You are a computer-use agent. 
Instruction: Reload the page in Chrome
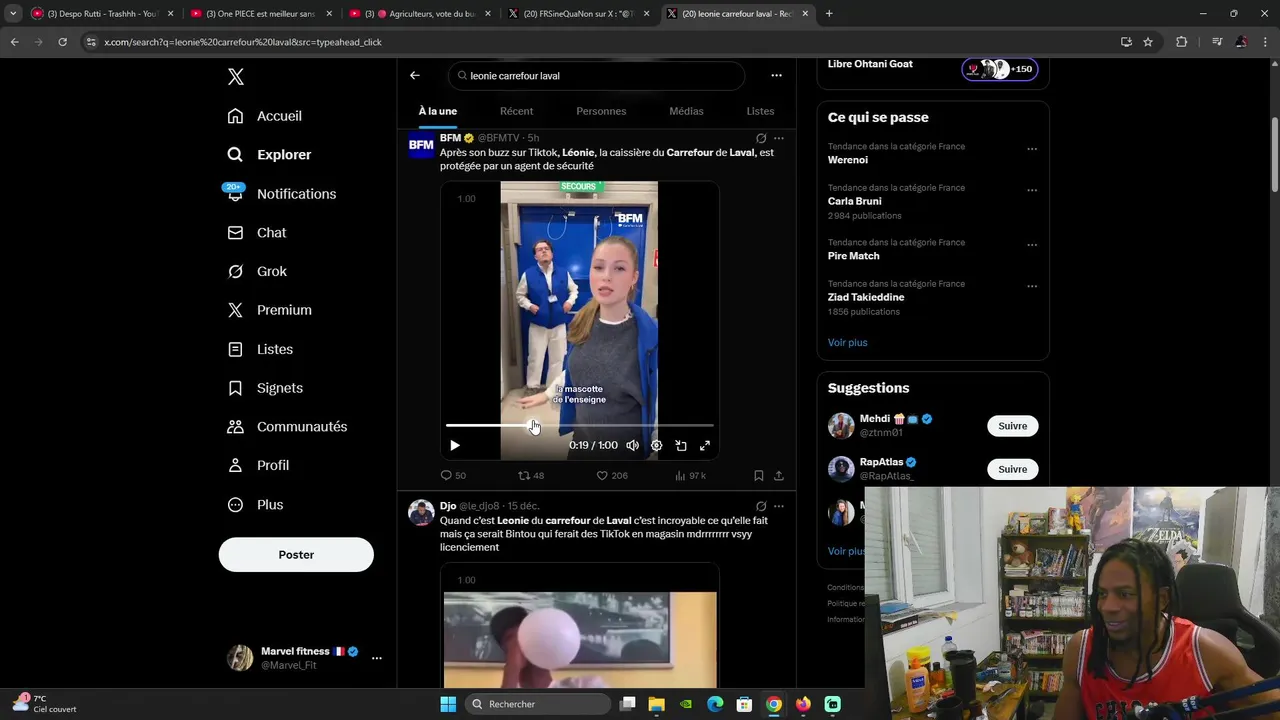tap(62, 42)
